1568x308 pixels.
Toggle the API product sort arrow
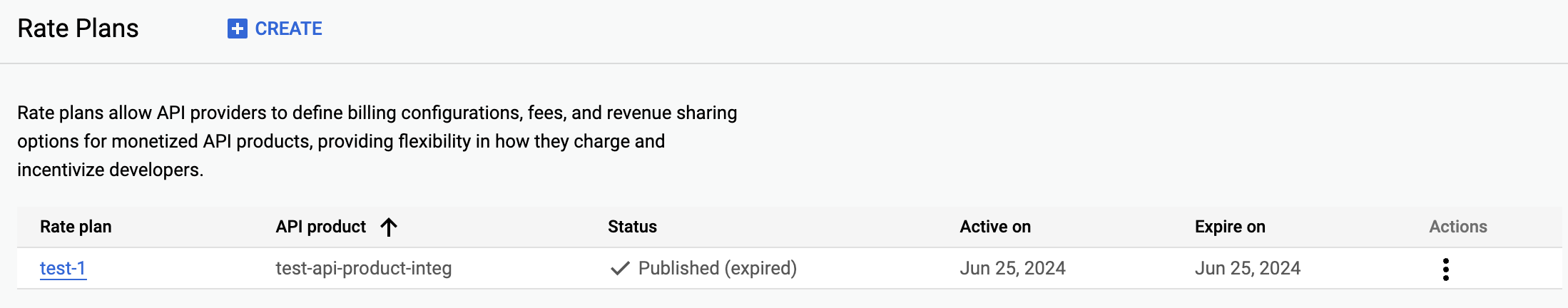click(x=389, y=227)
